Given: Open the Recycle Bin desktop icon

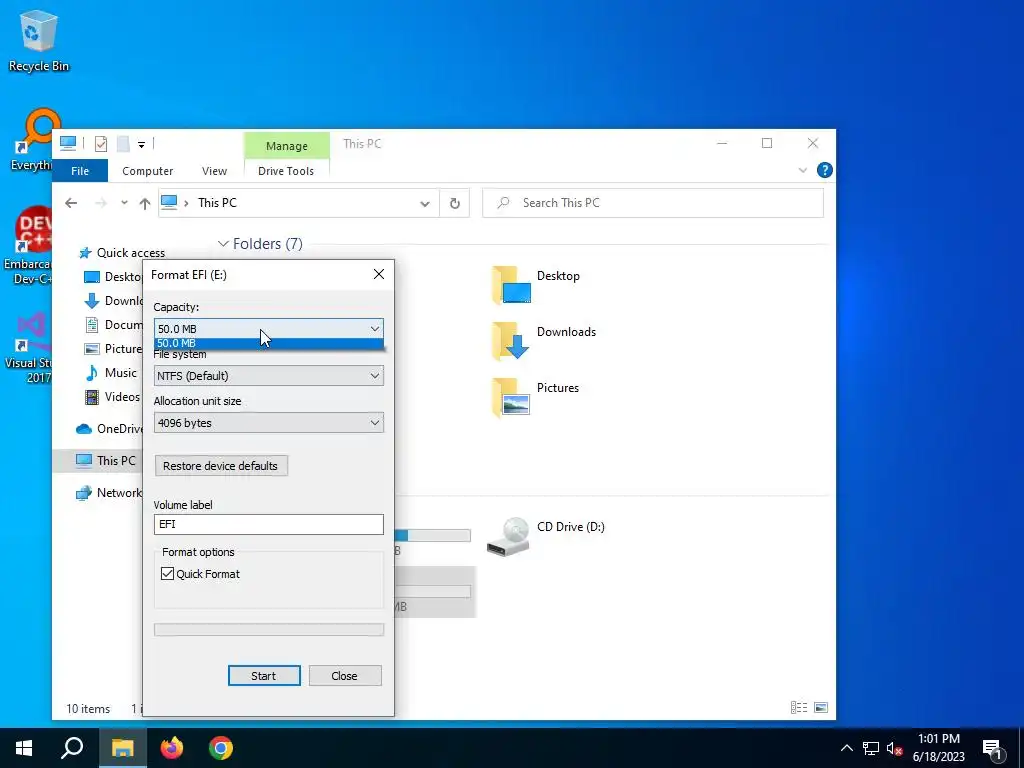Looking at the screenshot, I should point(39,40).
